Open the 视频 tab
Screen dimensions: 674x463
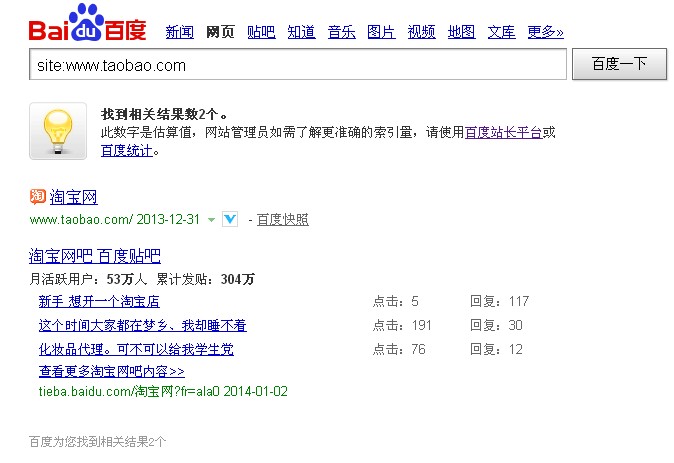[x=421, y=32]
